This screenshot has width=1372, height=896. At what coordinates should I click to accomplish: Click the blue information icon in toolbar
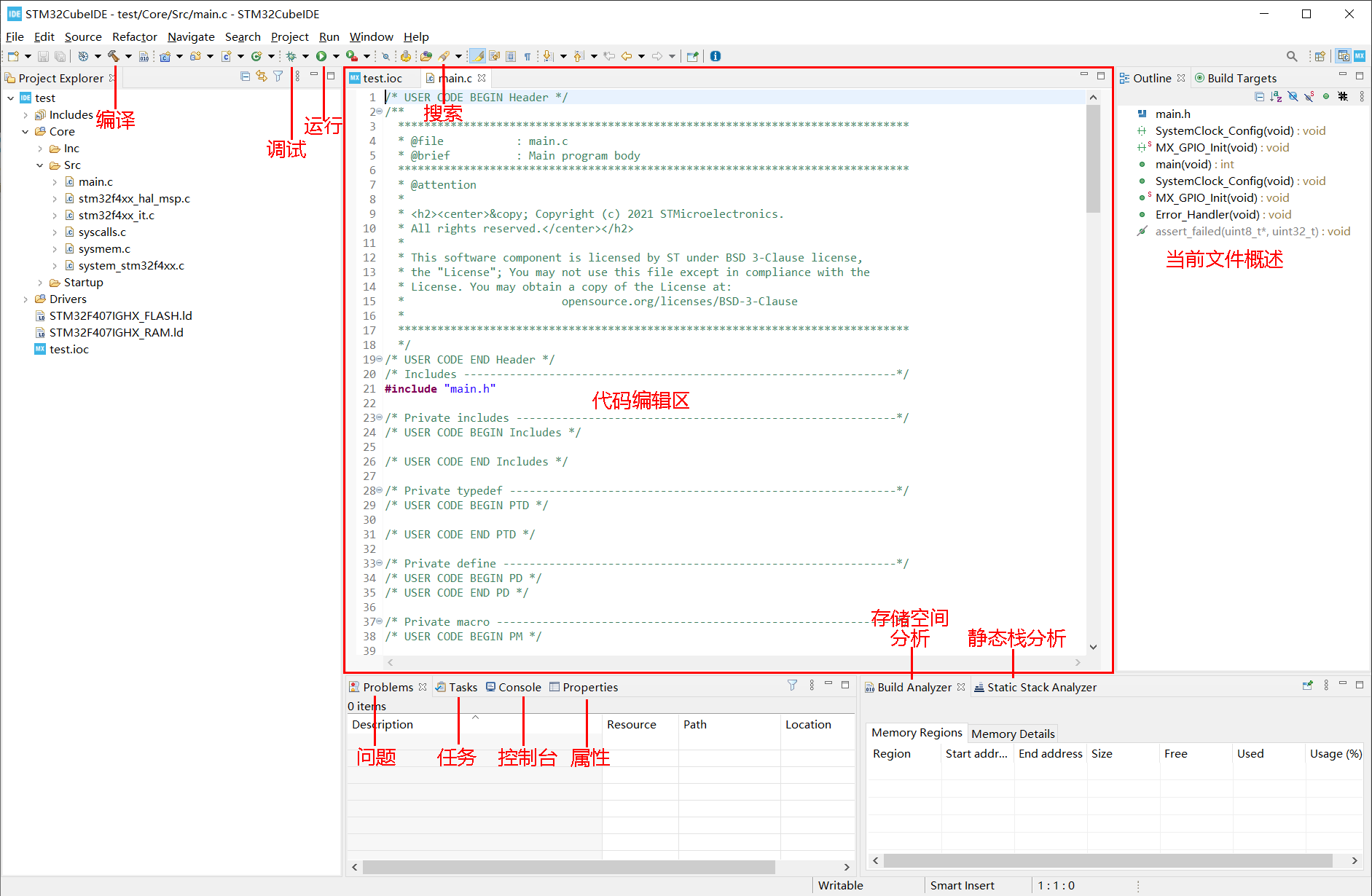[716, 56]
